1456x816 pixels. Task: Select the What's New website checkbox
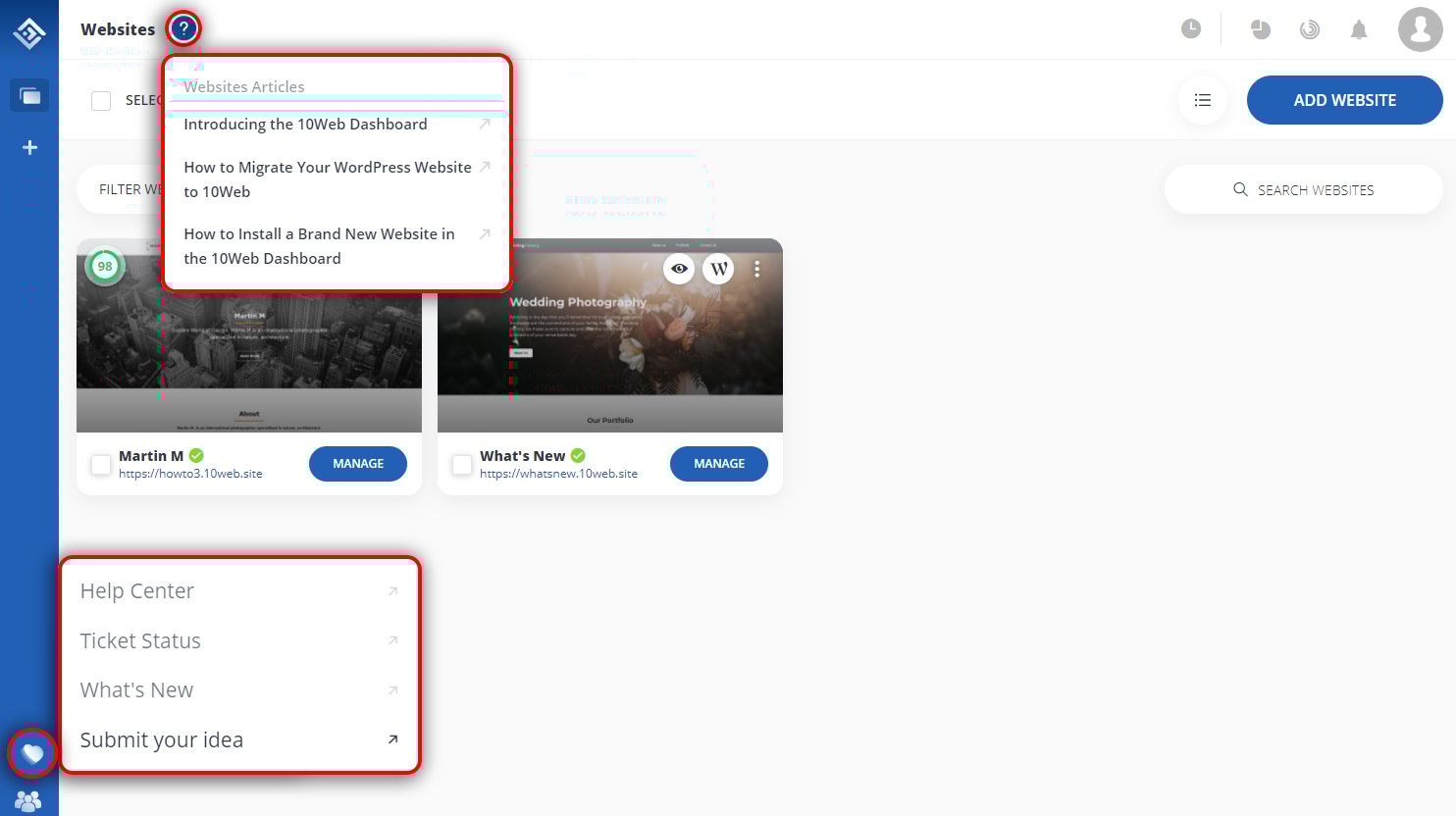click(x=461, y=464)
